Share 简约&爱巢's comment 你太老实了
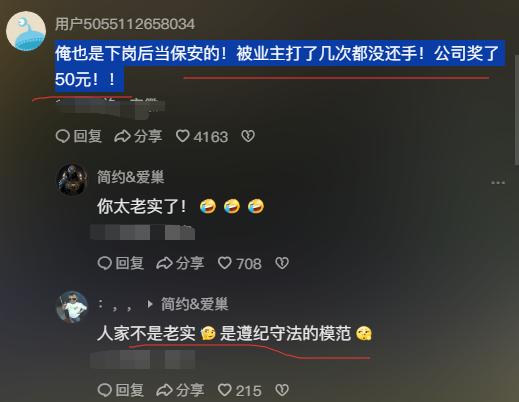This screenshot has width=519, height=402. pos(180,263)
